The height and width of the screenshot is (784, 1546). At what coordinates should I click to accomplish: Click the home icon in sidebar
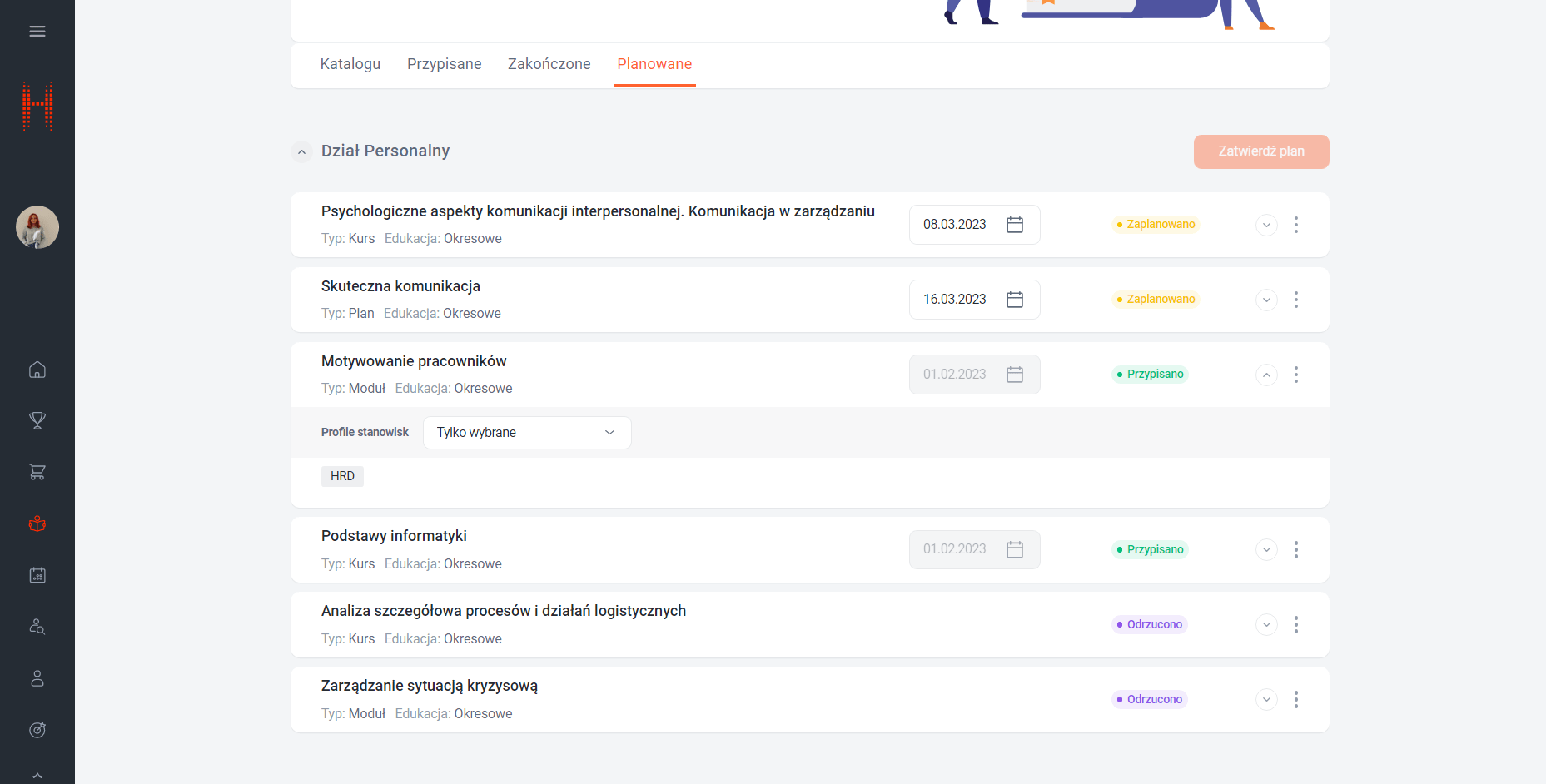[x=37, y=370]
